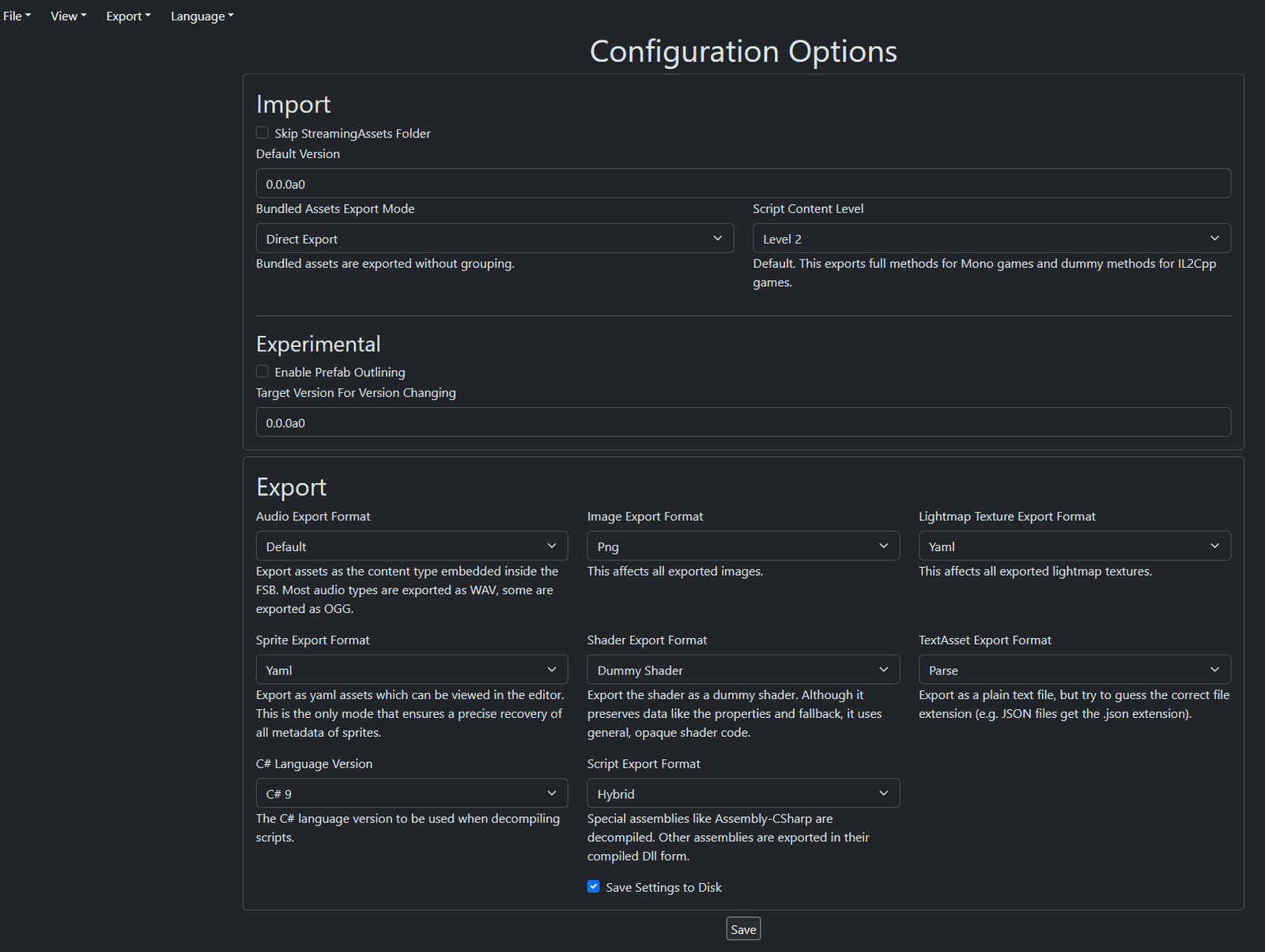The width and height of the screenshot is (1265, 952).
Task: Click the Save button
Action: pos(743,929)
